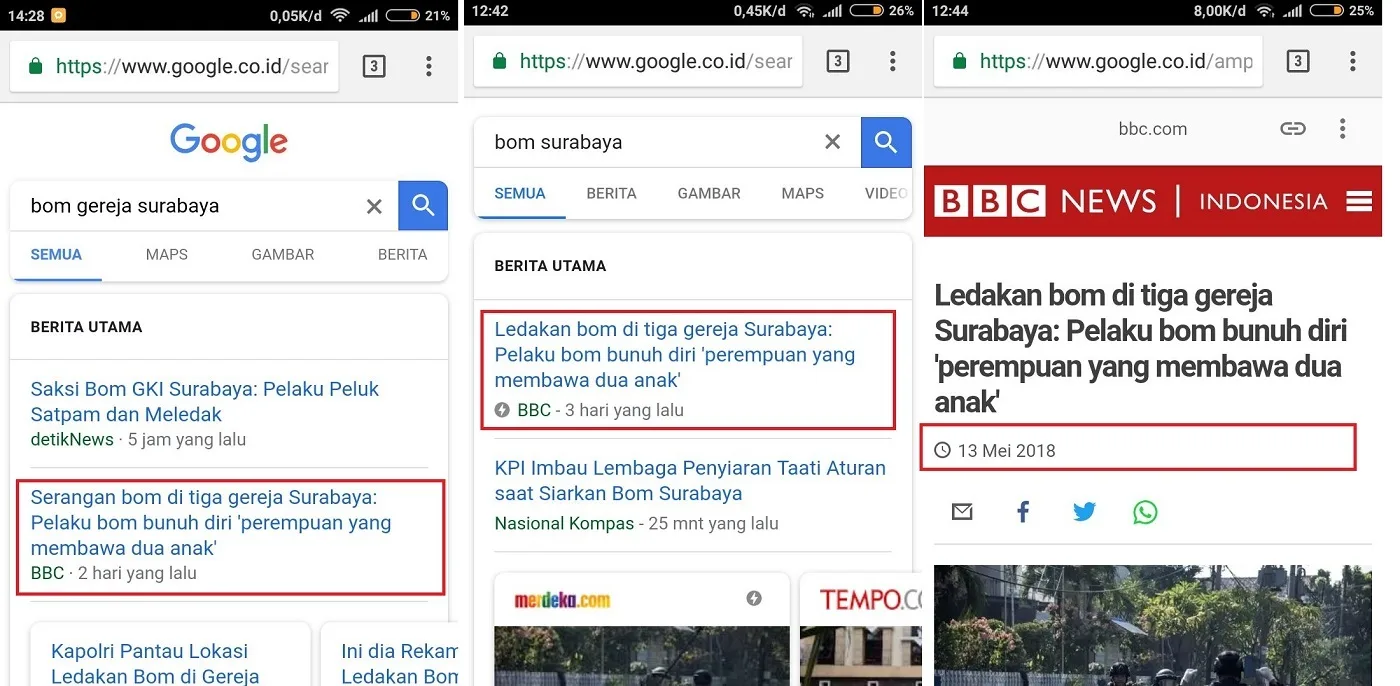The height and width of the screenshot is (686, 1400).
Task: Open Chrome overflow menu in left phone
Action: [428, 67]
